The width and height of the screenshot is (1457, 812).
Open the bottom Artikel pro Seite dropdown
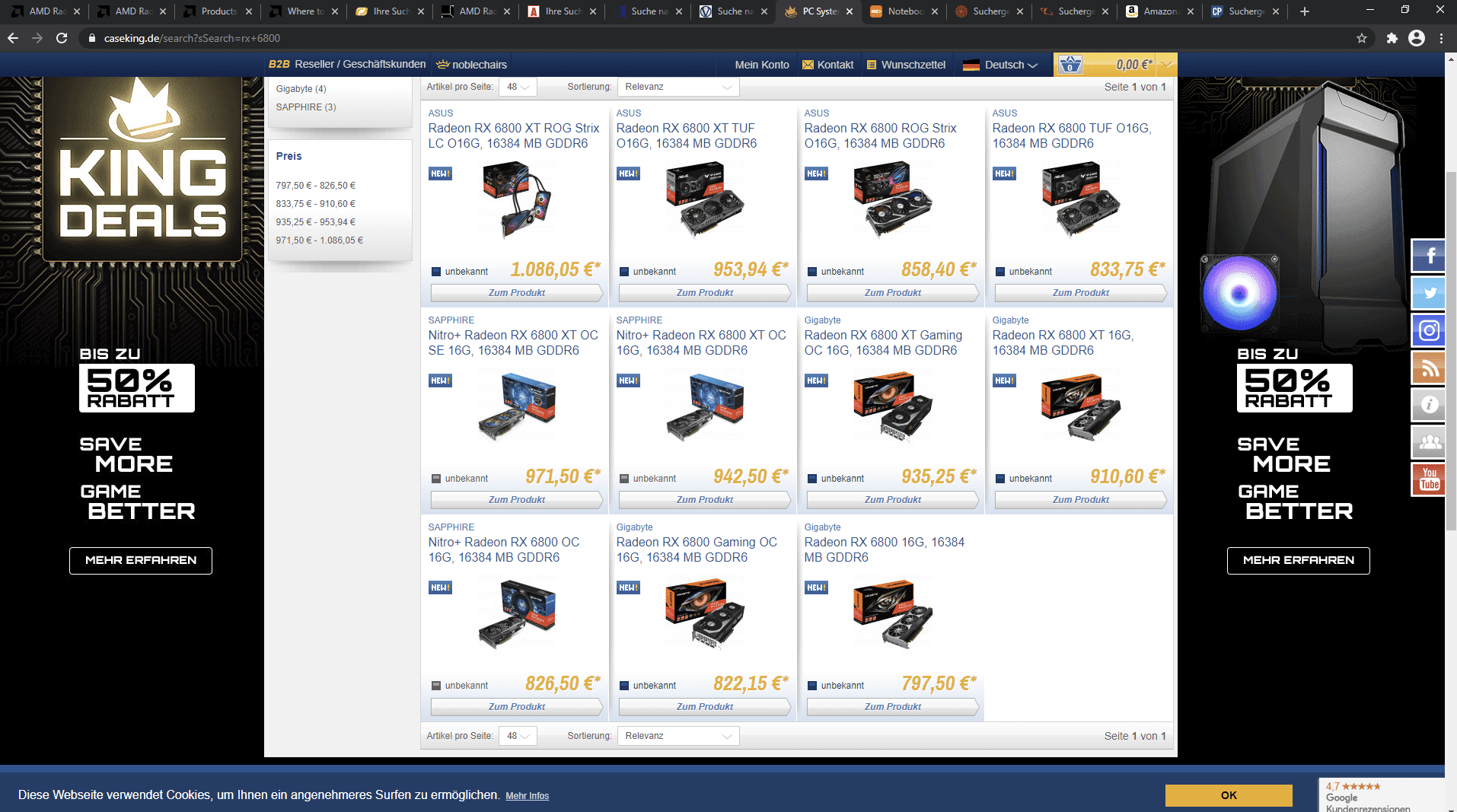point(518,736)
